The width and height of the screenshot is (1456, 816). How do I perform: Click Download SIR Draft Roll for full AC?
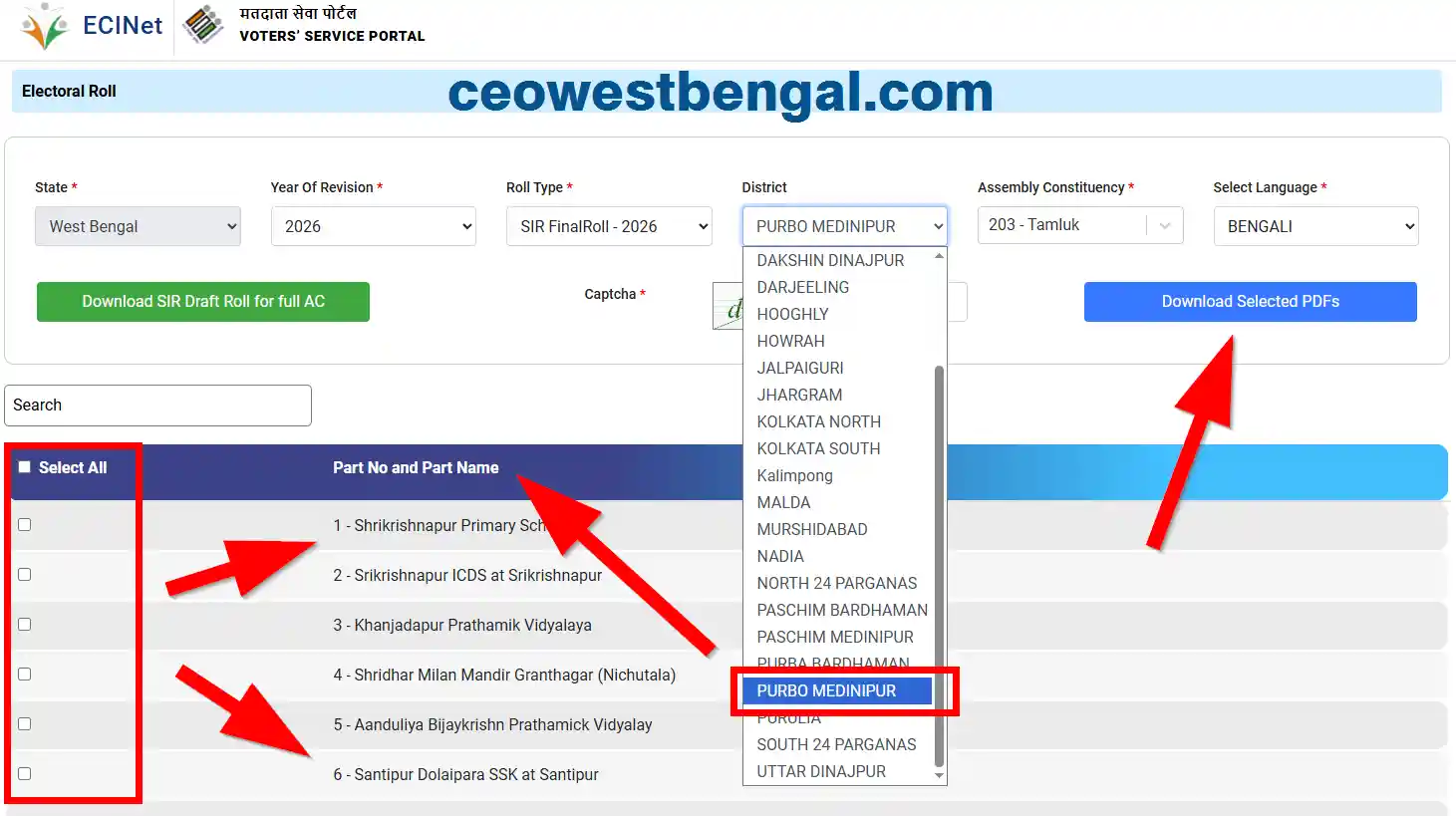coord(203,302)
